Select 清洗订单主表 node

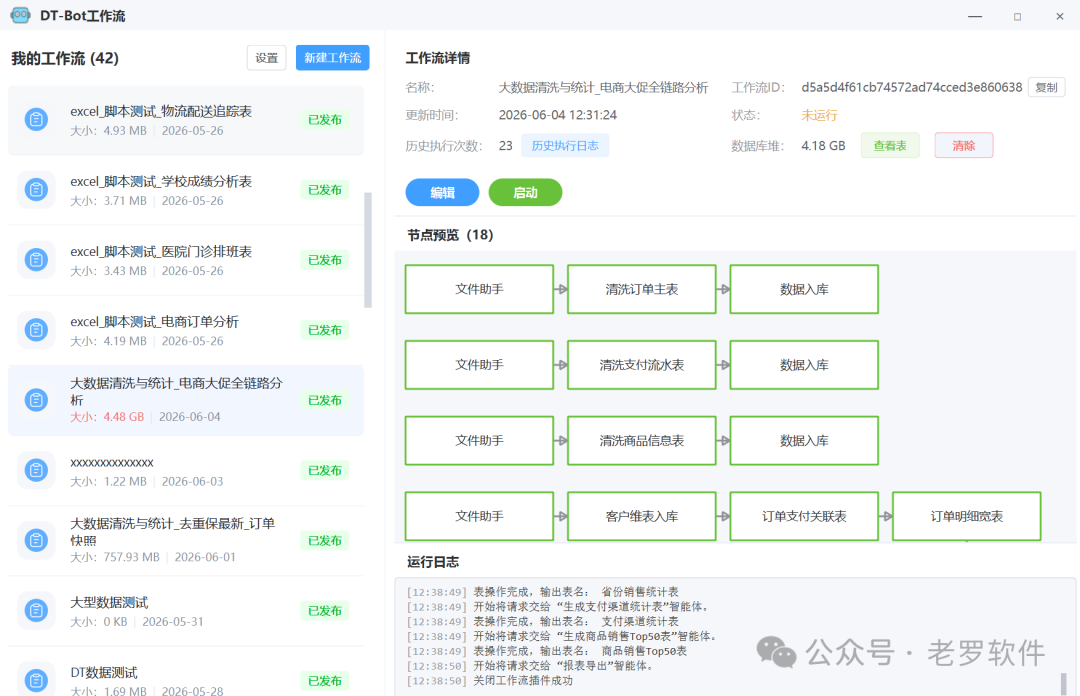click(x=642, y=289)
